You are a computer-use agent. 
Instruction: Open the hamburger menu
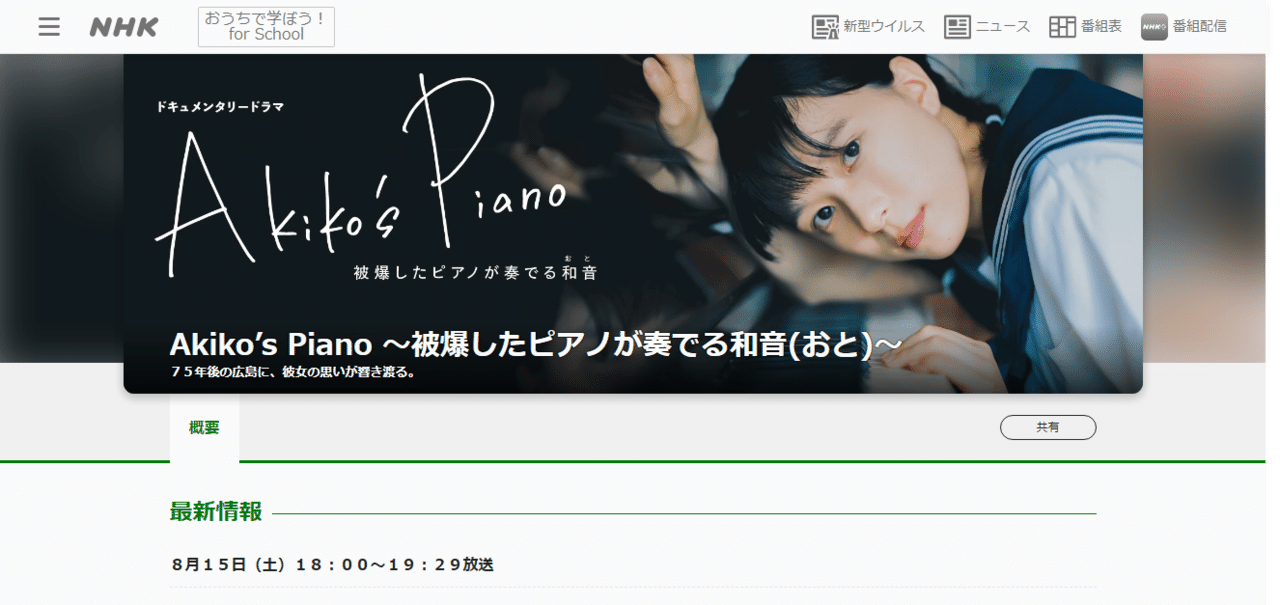point(49,27)
